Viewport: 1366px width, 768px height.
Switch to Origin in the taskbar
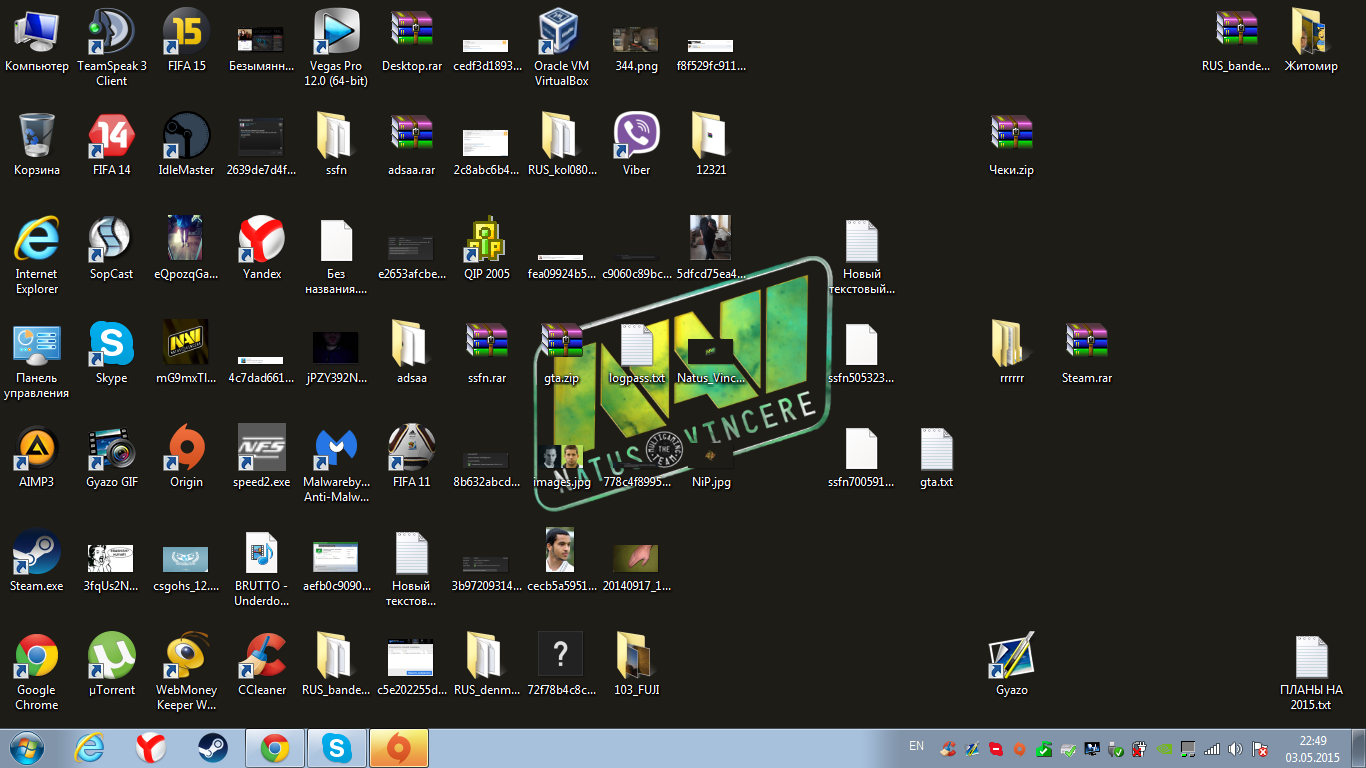[399, 747]
